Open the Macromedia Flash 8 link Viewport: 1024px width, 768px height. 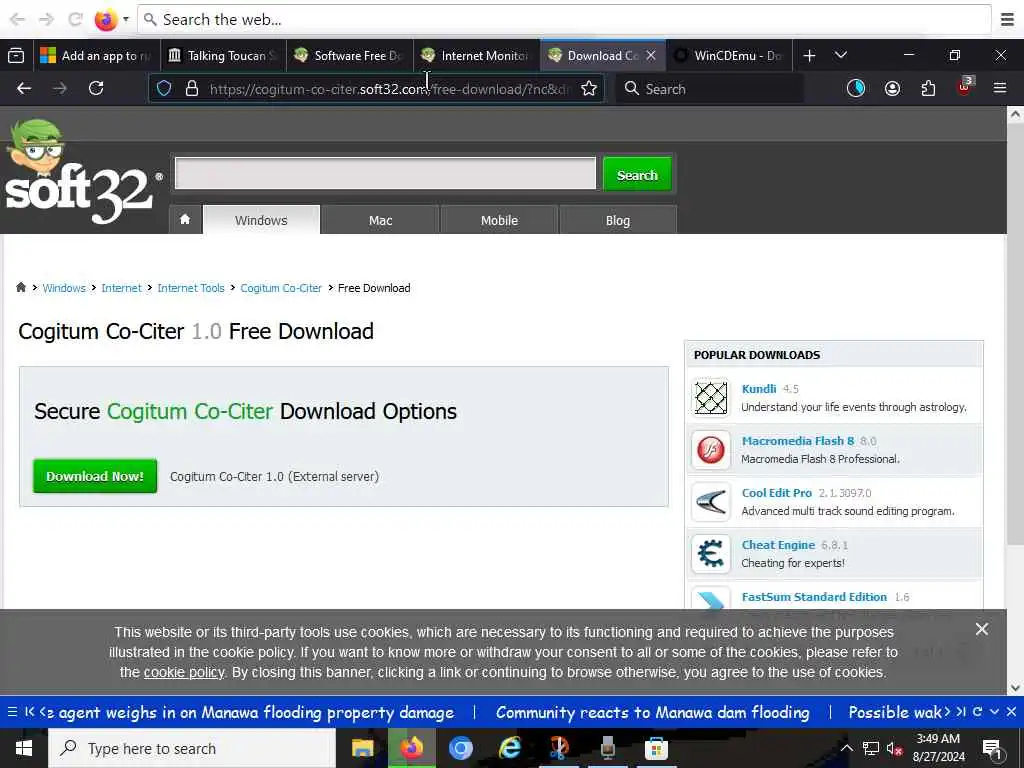click(797, 441)
